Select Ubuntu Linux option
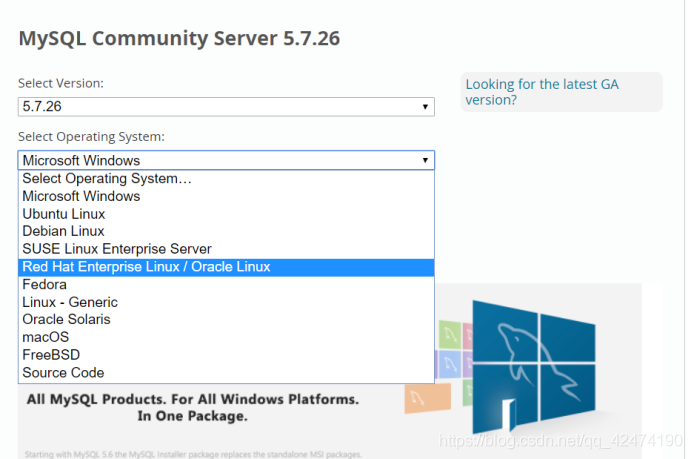Image resolution: width=692 pixels, height=459 pixels. pyautogui.click(x=226, y=214)
